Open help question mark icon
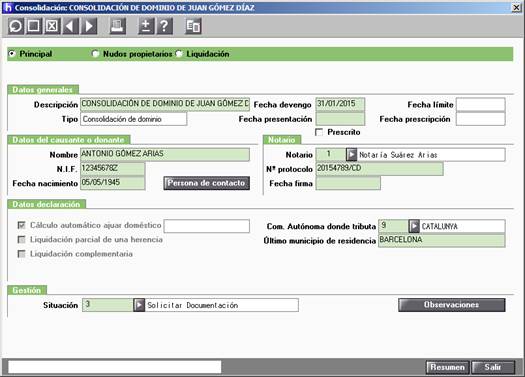Viewport: 525px width, 377px height. tap(164, 26)
